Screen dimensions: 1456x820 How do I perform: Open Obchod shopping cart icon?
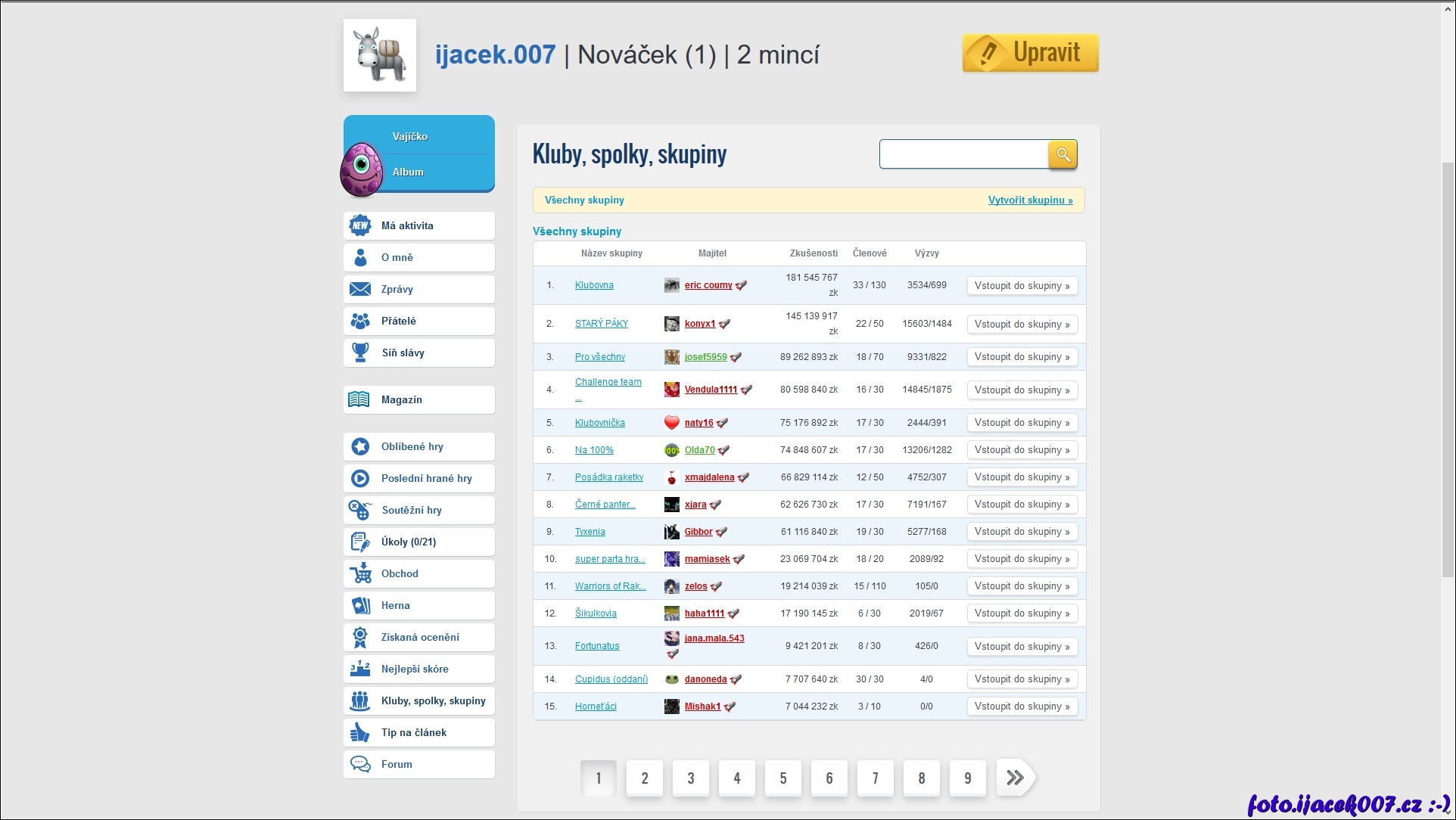coord(360,573)
